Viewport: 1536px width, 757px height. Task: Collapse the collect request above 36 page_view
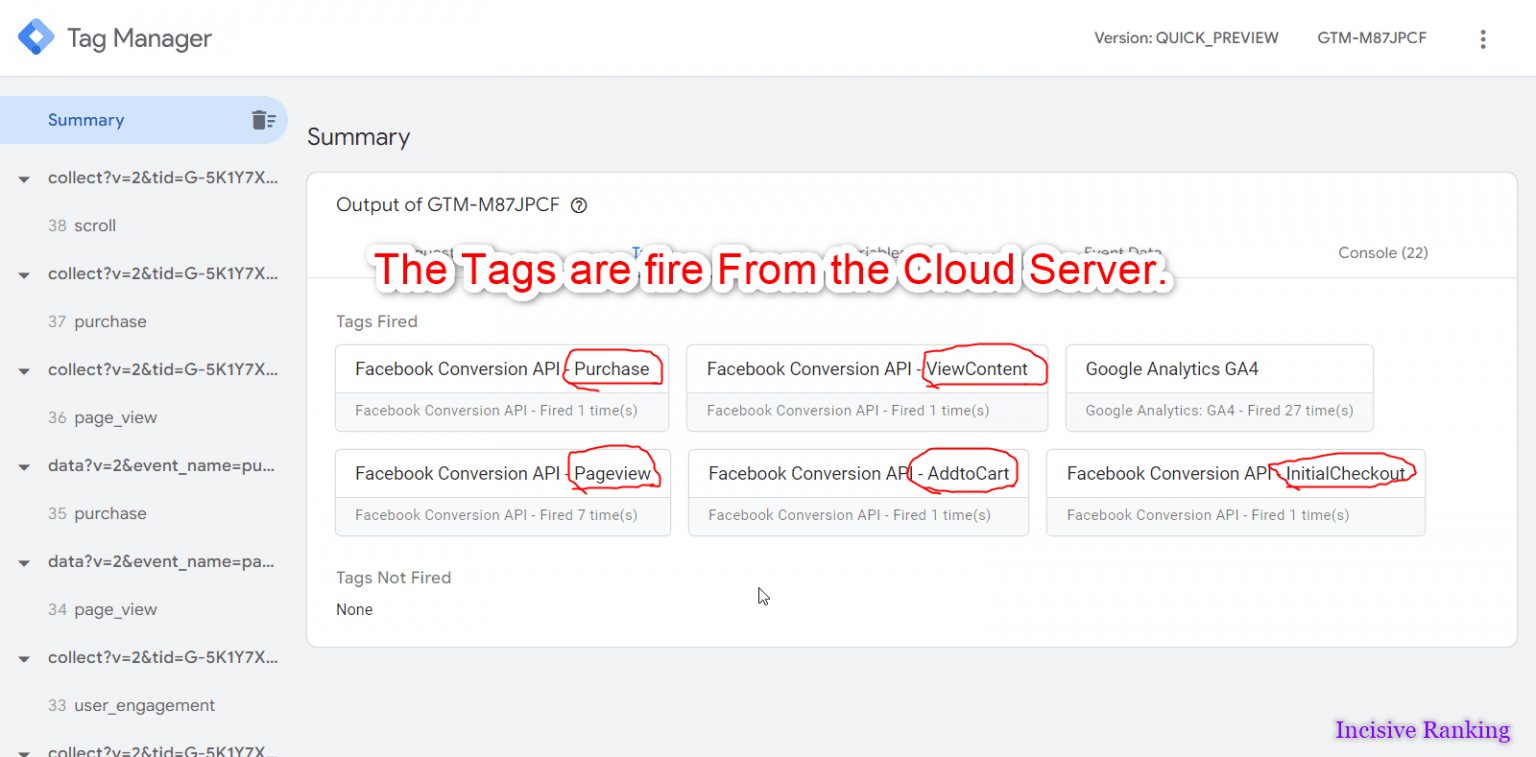point(24,371)
